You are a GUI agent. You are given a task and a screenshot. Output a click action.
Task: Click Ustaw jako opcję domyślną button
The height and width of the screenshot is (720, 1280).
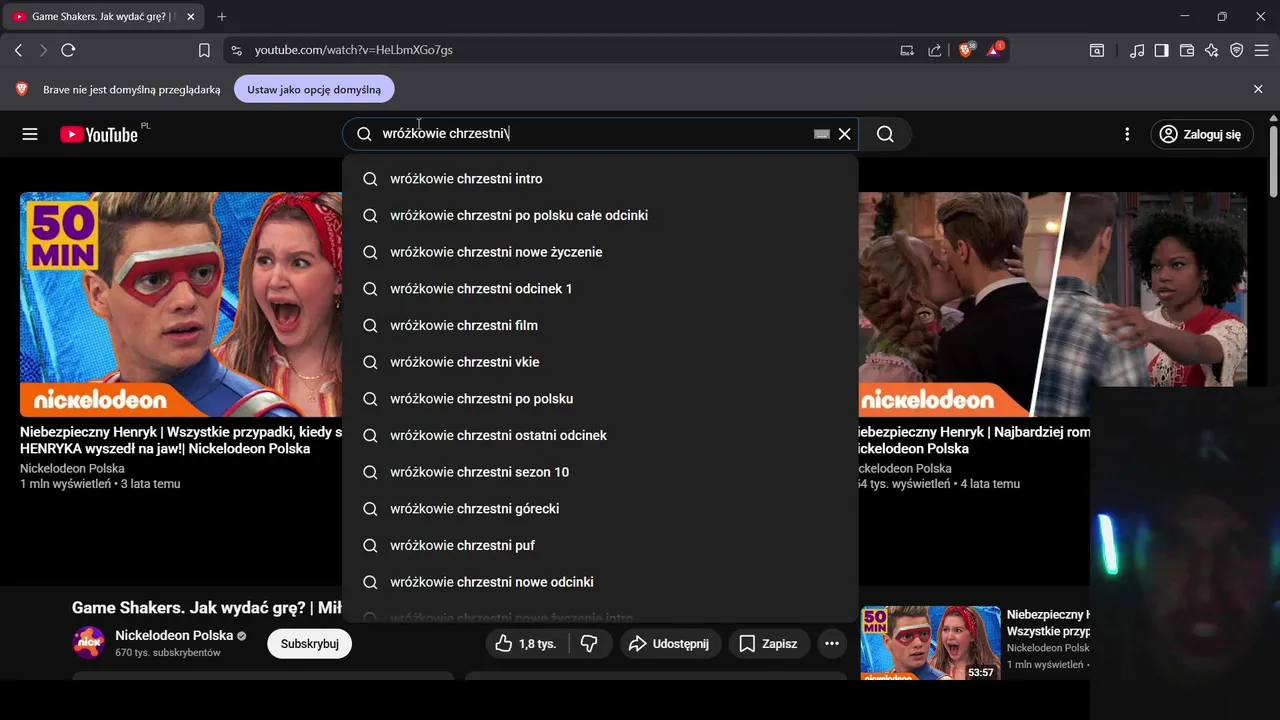point(314,89)
